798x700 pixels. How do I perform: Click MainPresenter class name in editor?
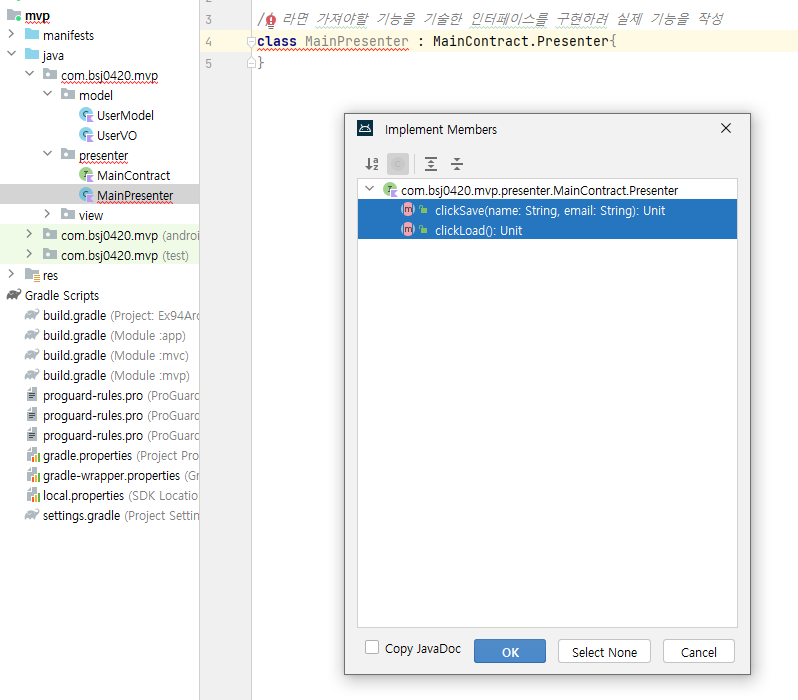coord(356,41)
